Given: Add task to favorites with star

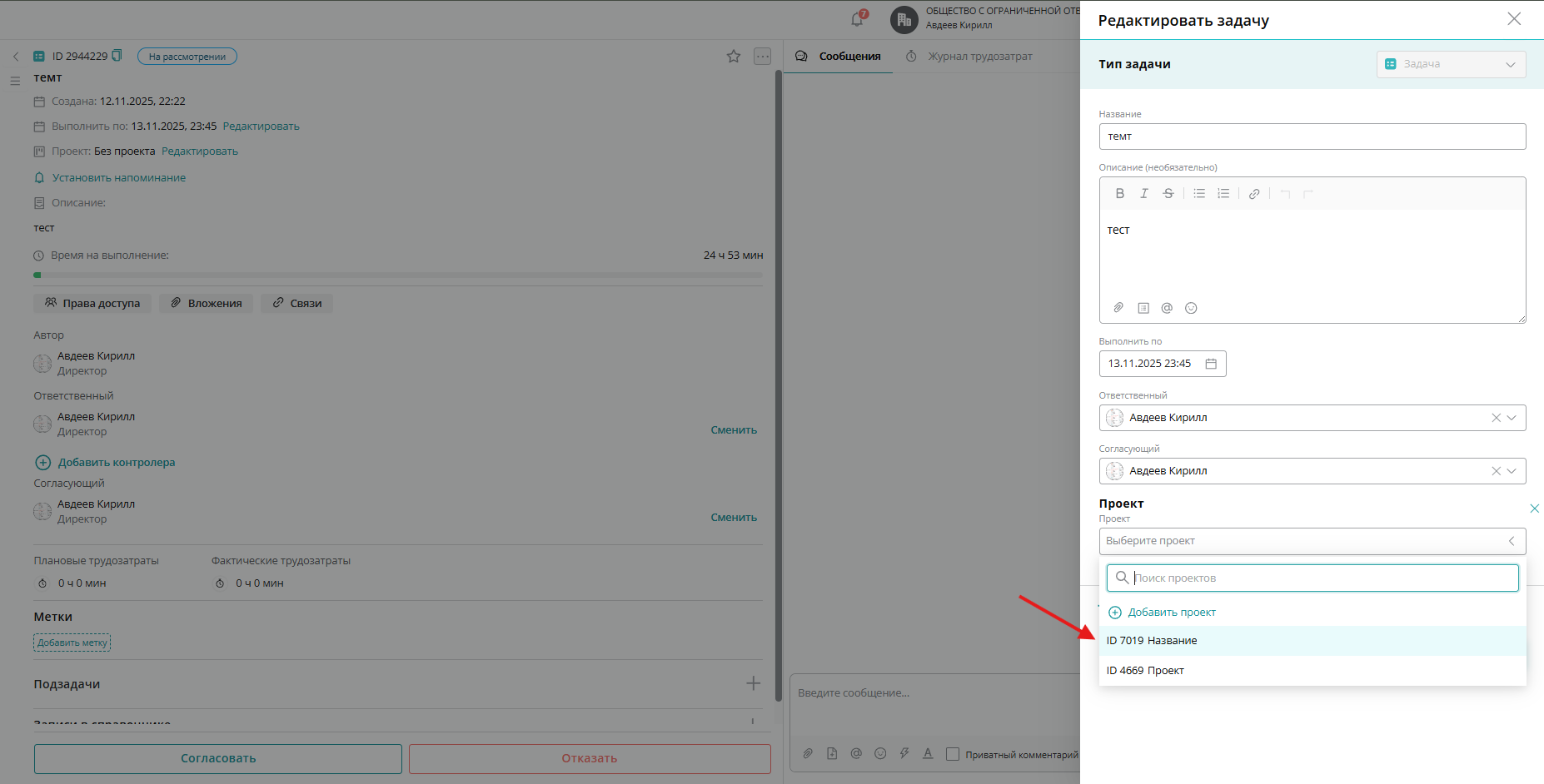Looking at the screenshot, I should point(734,57).
